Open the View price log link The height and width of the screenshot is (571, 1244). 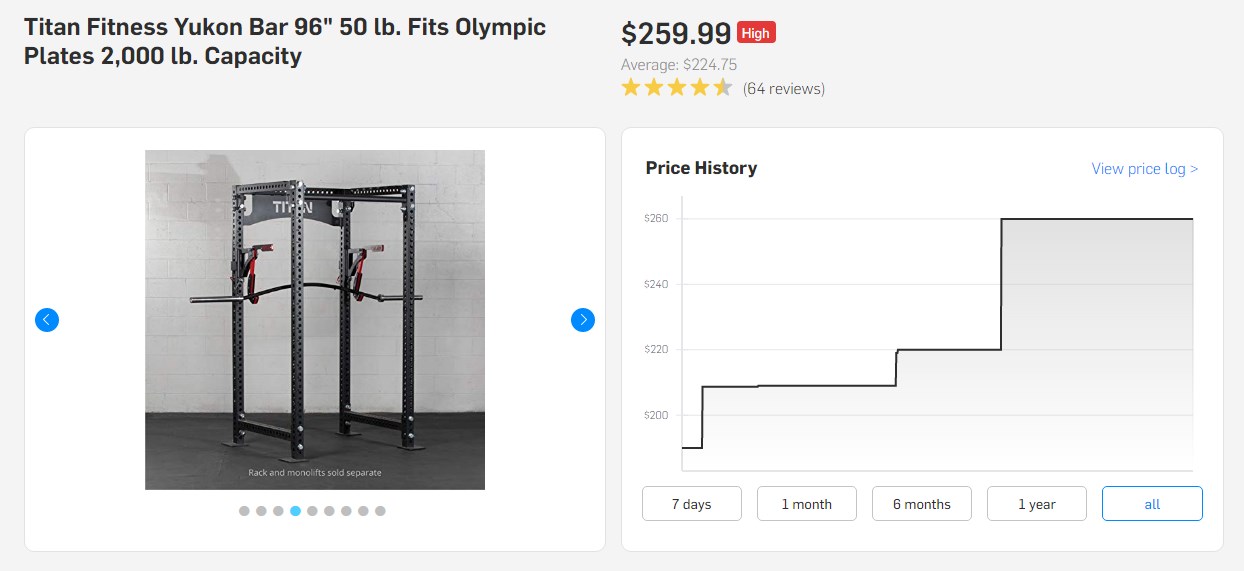[1144, 169]
